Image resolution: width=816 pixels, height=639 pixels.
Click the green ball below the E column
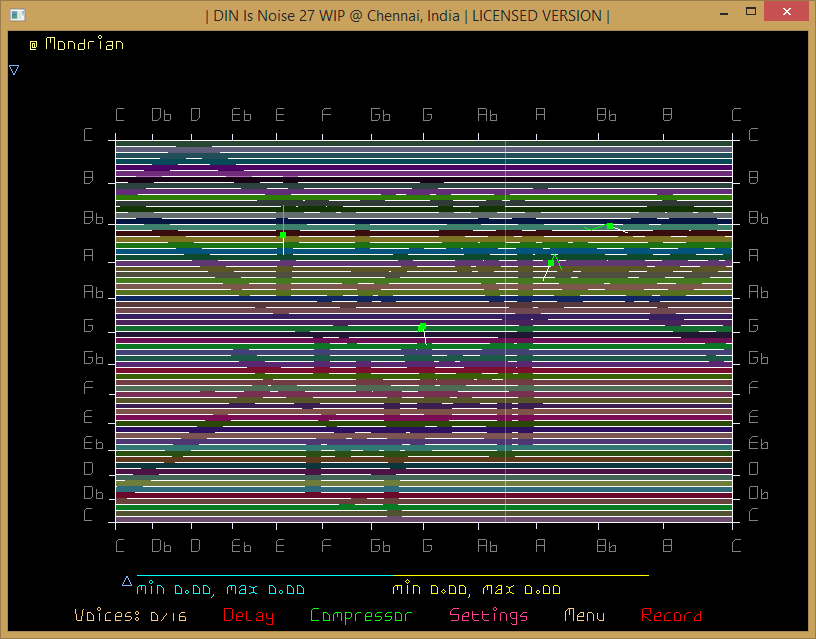tap(283, 235)
